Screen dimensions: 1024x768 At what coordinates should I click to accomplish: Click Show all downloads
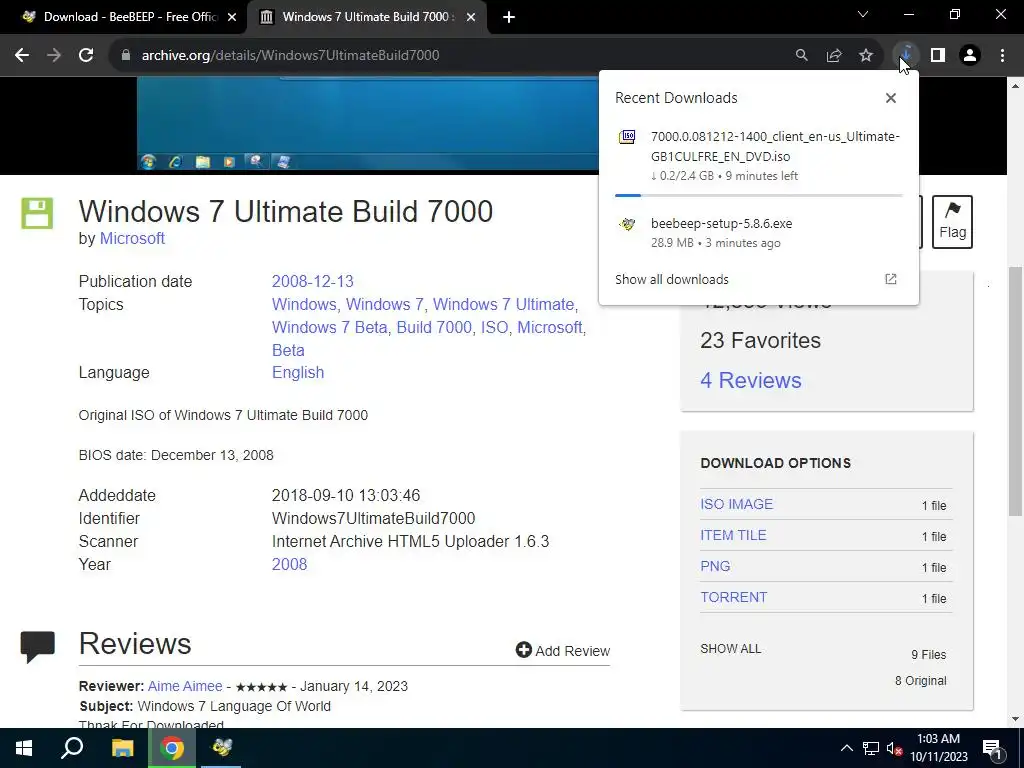671,280
